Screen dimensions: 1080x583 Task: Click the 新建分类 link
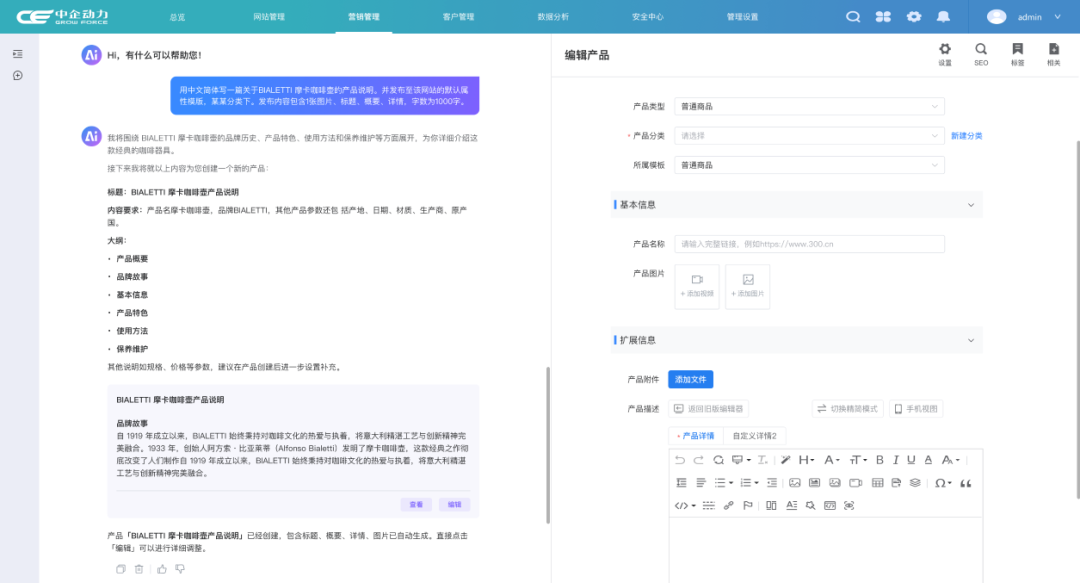966,136
